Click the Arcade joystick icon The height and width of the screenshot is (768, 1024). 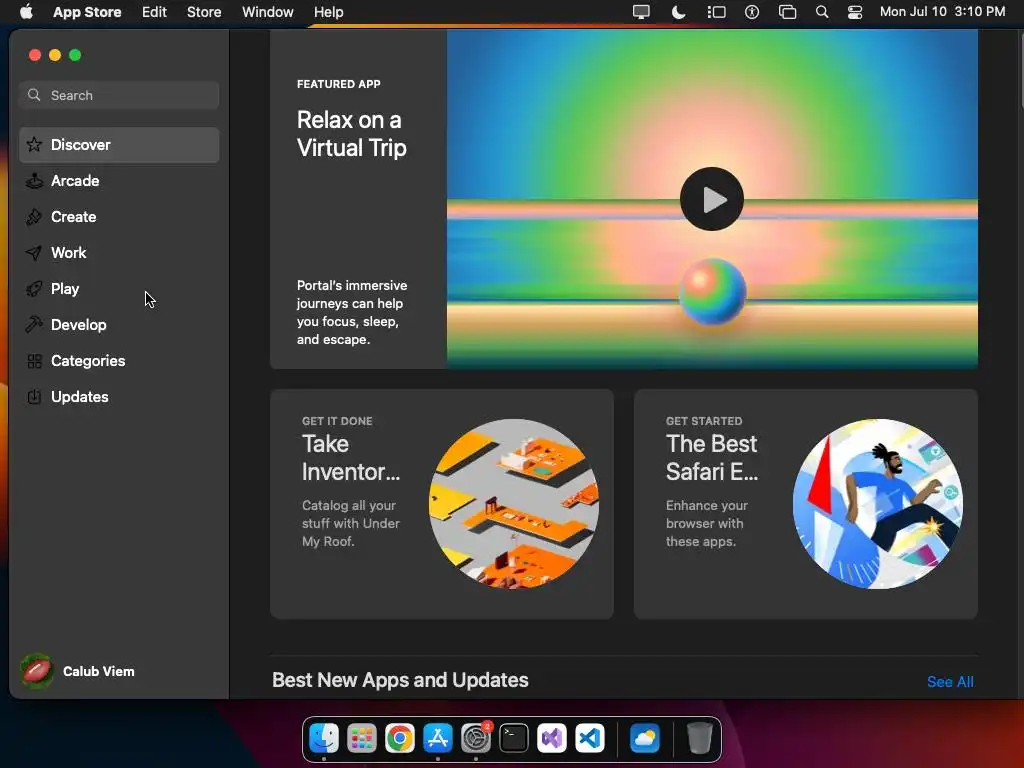pos(34,181)
